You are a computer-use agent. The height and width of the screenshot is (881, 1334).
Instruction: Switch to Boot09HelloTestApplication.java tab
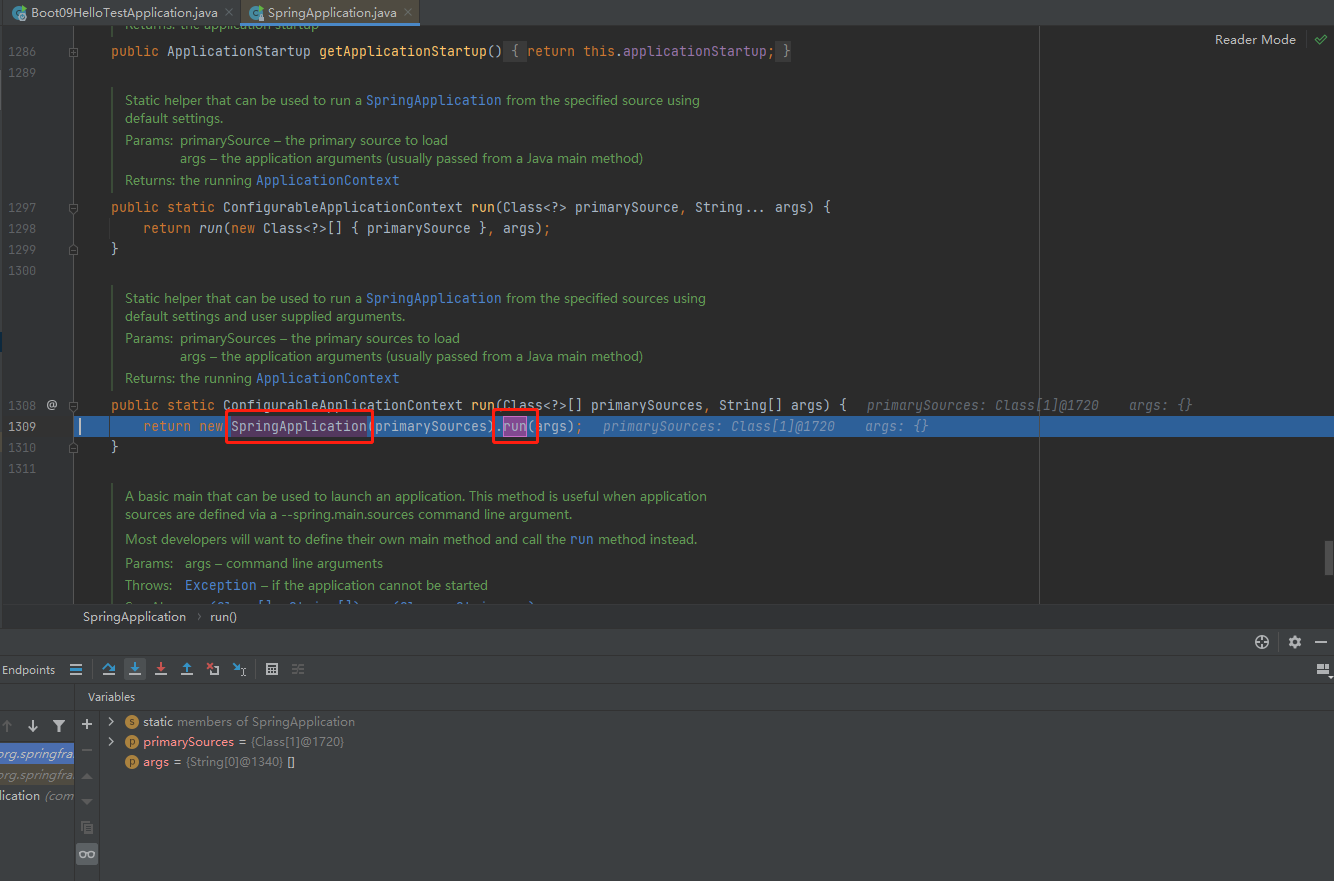125,13
